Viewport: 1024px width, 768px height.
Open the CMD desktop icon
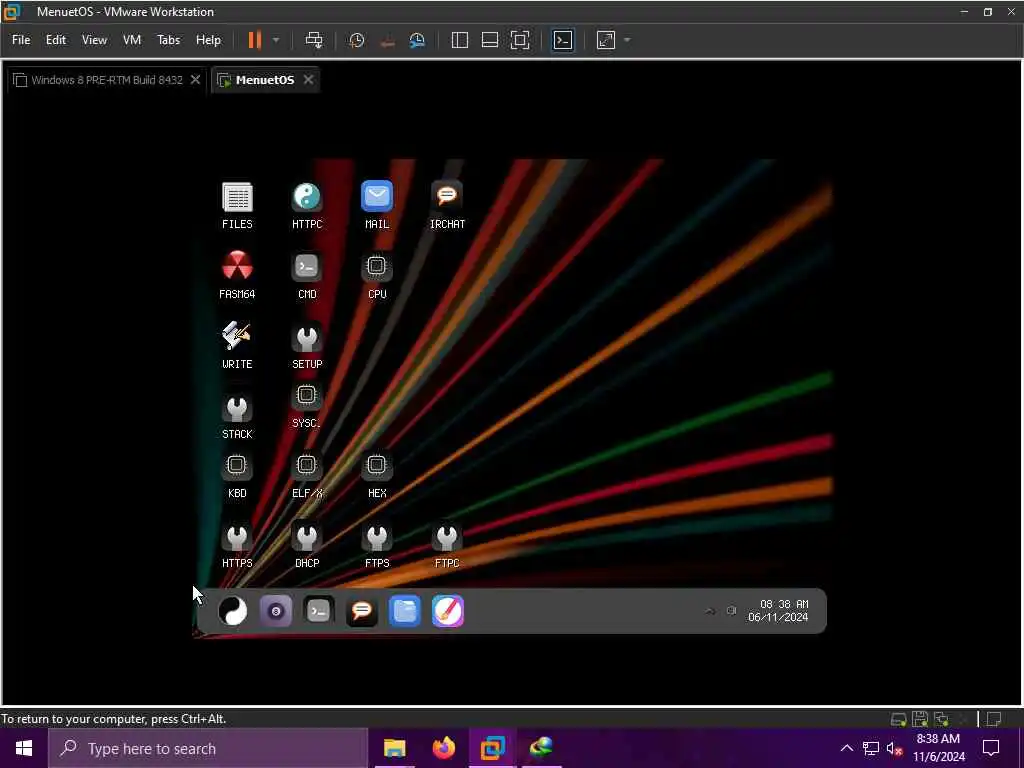pyautogui.click(x=307, y=275)
